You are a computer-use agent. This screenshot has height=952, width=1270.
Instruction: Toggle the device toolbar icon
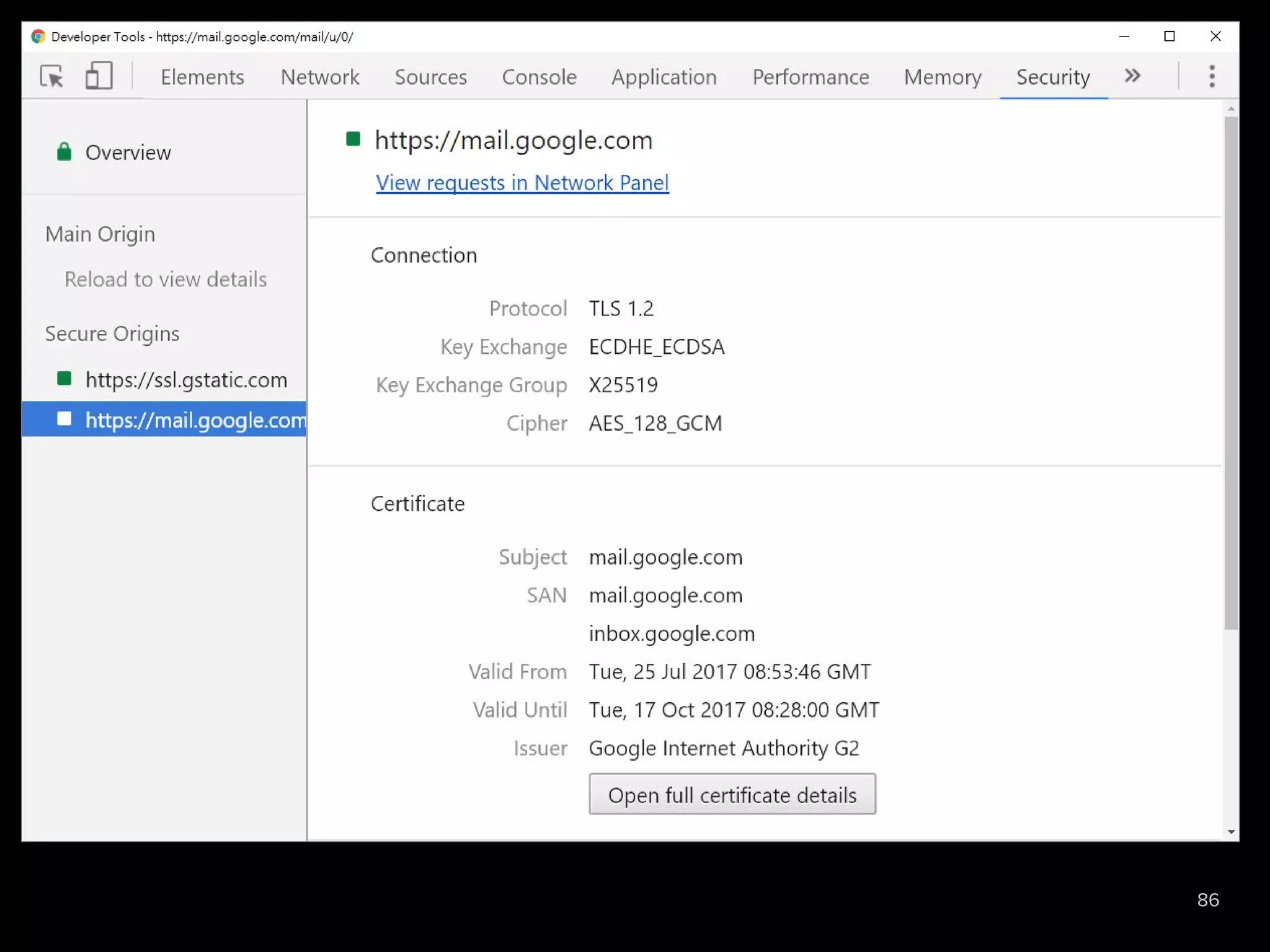99,76
